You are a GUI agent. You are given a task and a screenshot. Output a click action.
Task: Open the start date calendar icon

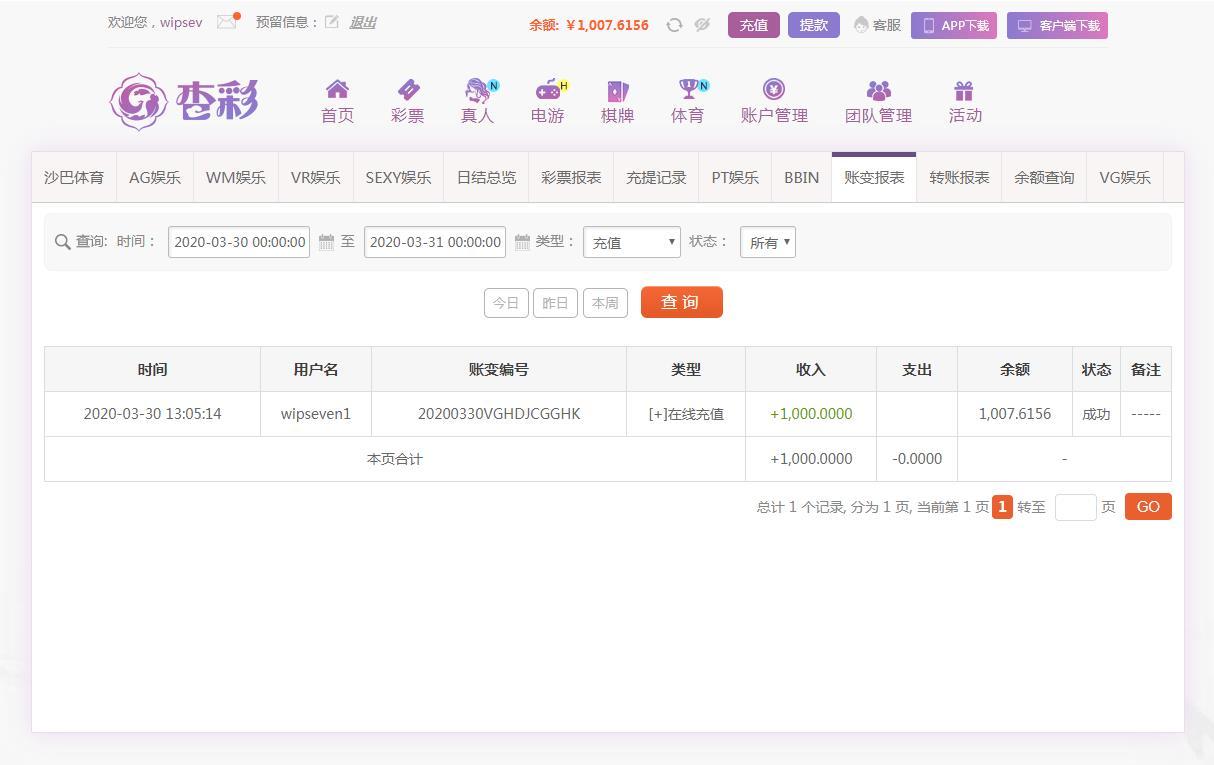326,242
